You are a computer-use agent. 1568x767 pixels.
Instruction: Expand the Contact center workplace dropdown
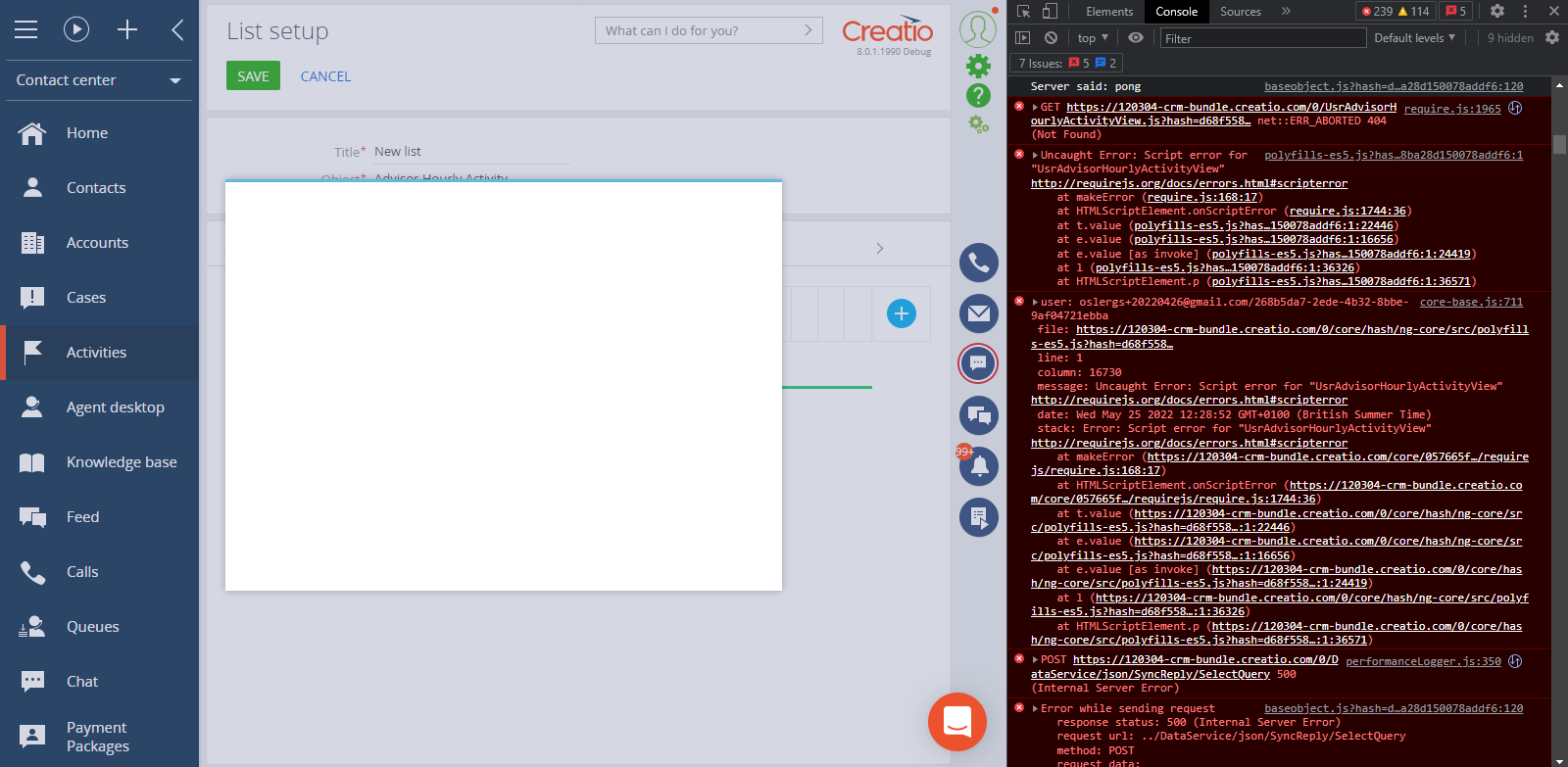pos(99,80)
